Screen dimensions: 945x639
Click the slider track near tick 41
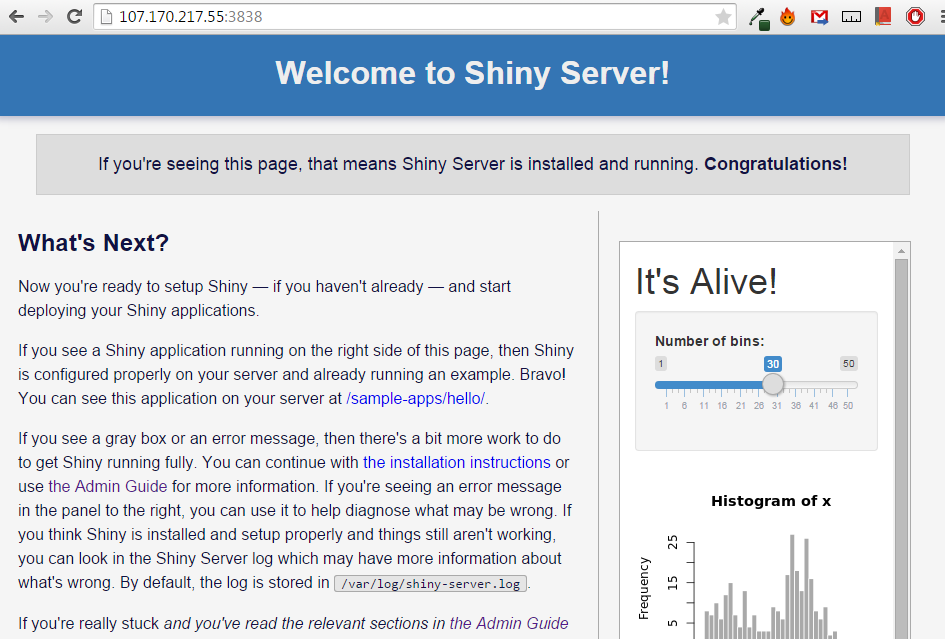(x=814, y=385)
